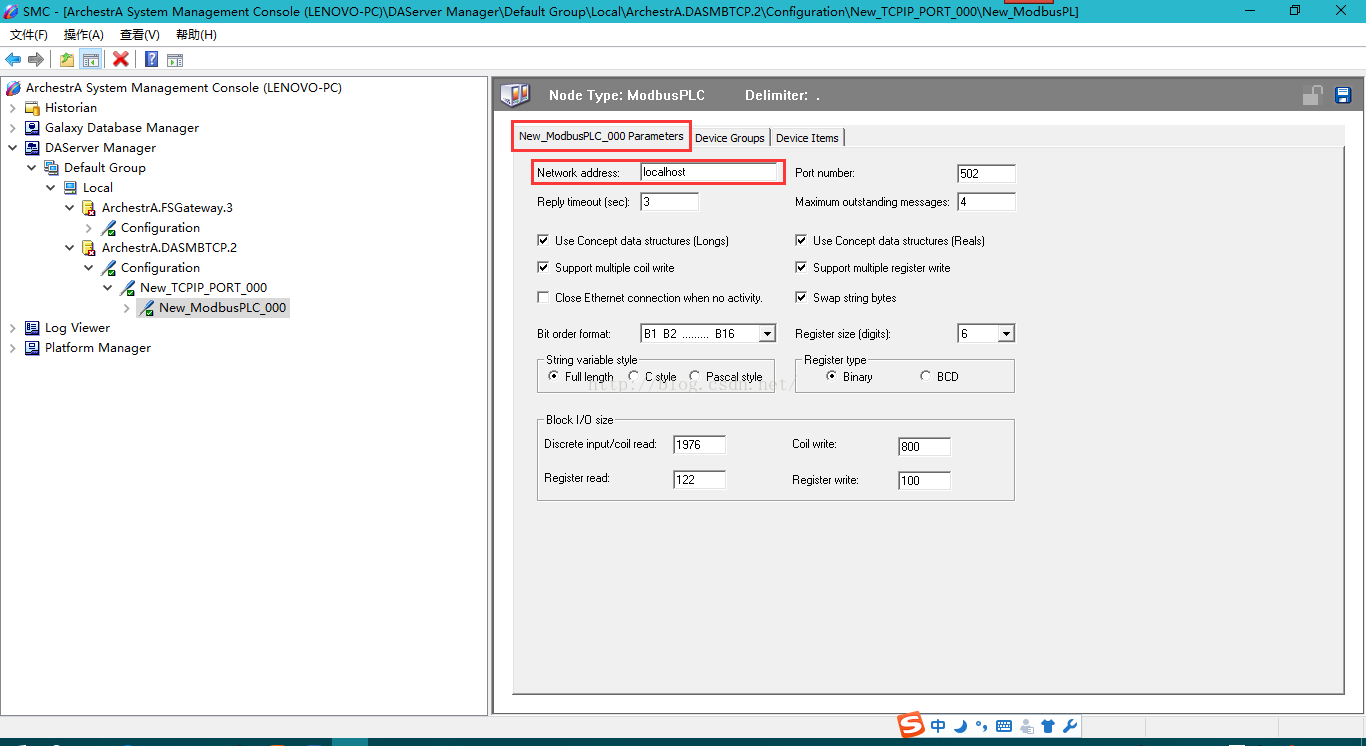
Task: Toggle the punctuation mode icon in the IME bar
Action: [981, 727]
